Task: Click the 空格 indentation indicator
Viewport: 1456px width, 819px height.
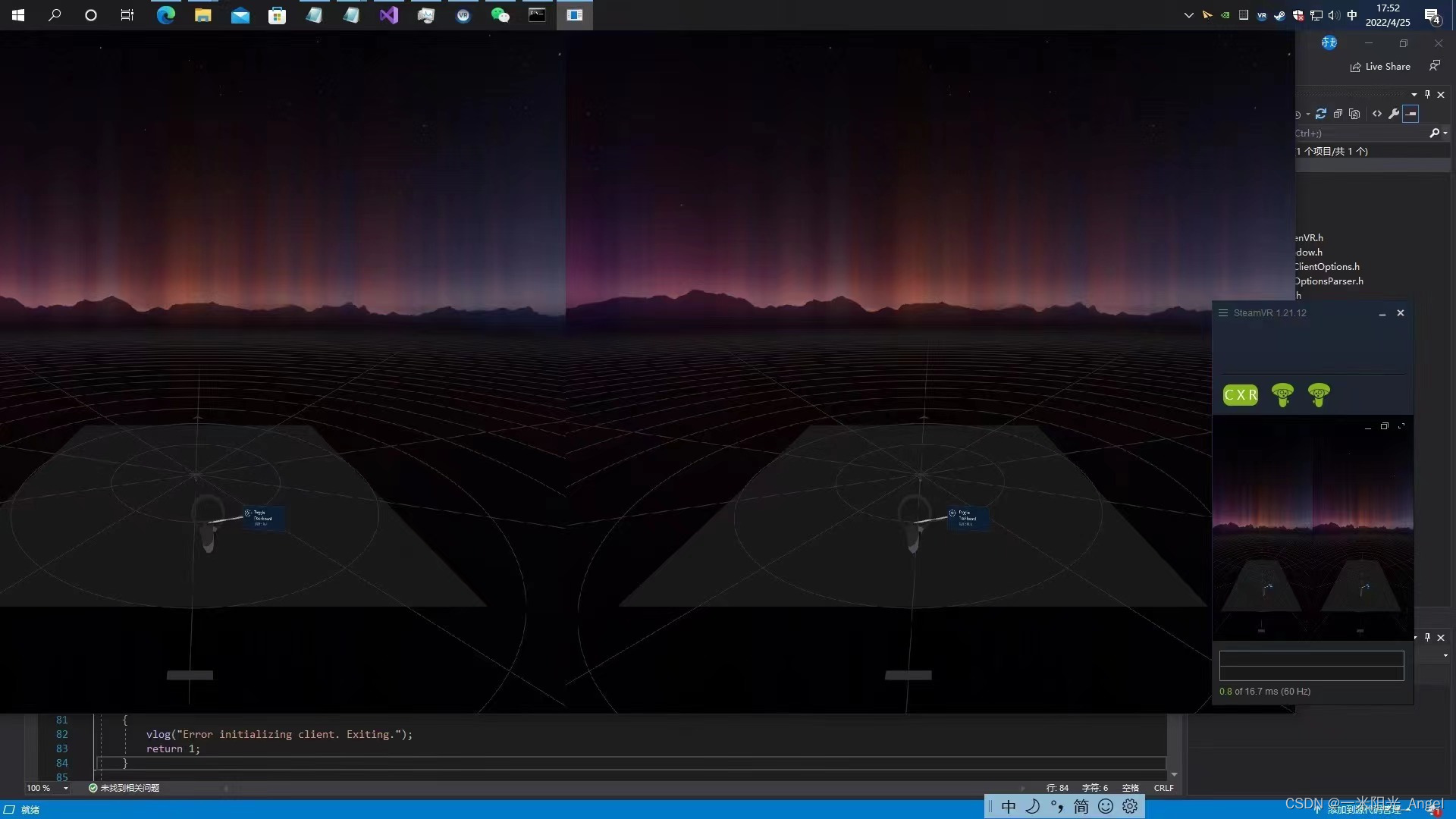Action: pyautogui.click(x=1130, y=789)
